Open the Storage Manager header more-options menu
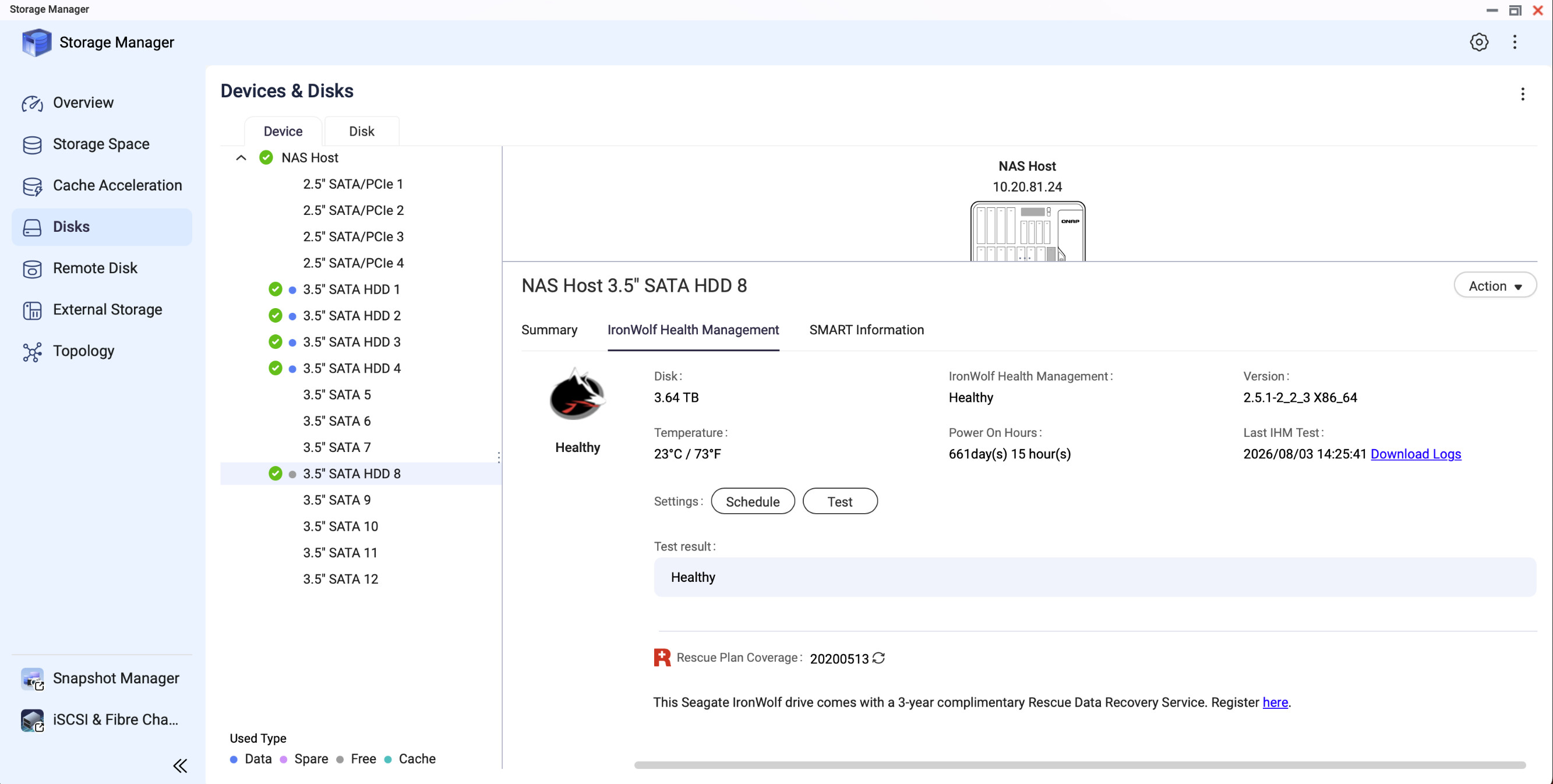 (1515, 42)
